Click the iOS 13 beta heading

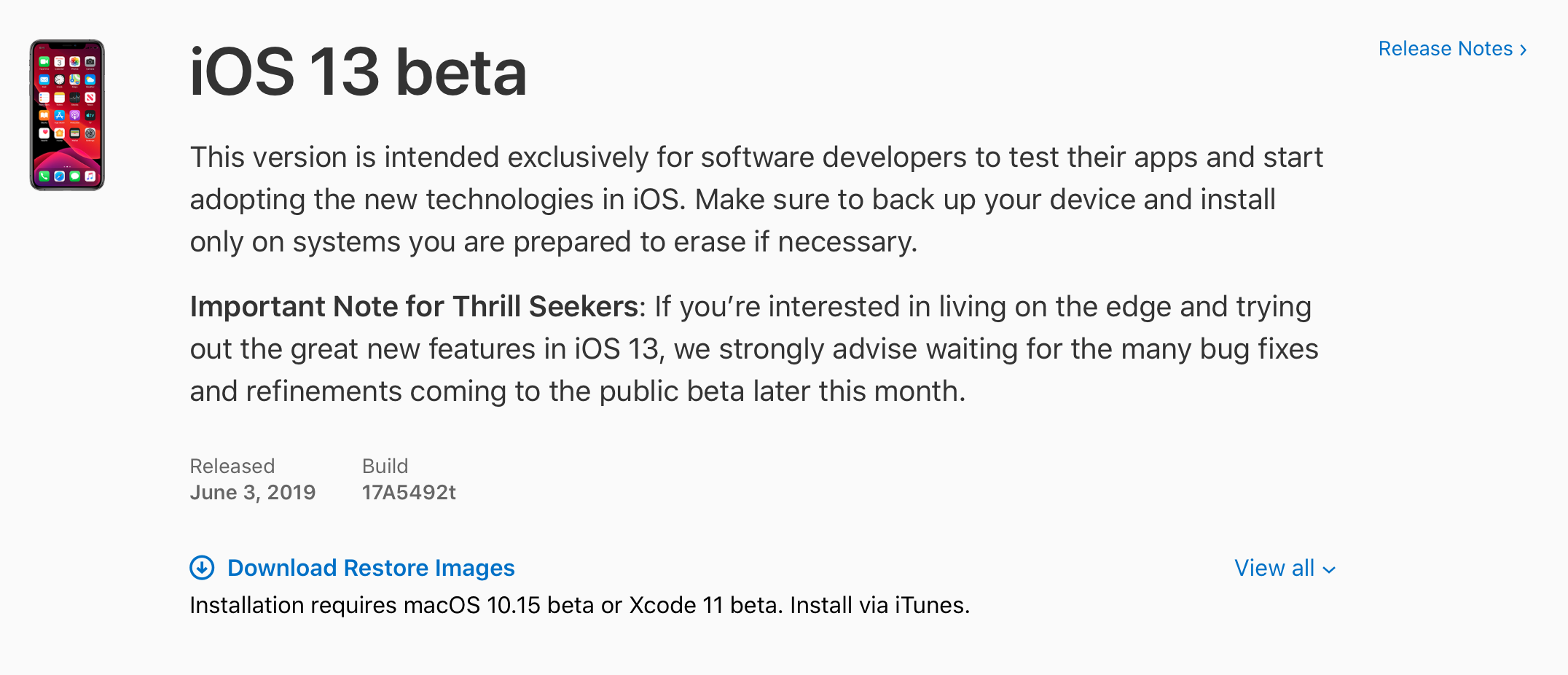click(358, 72)
